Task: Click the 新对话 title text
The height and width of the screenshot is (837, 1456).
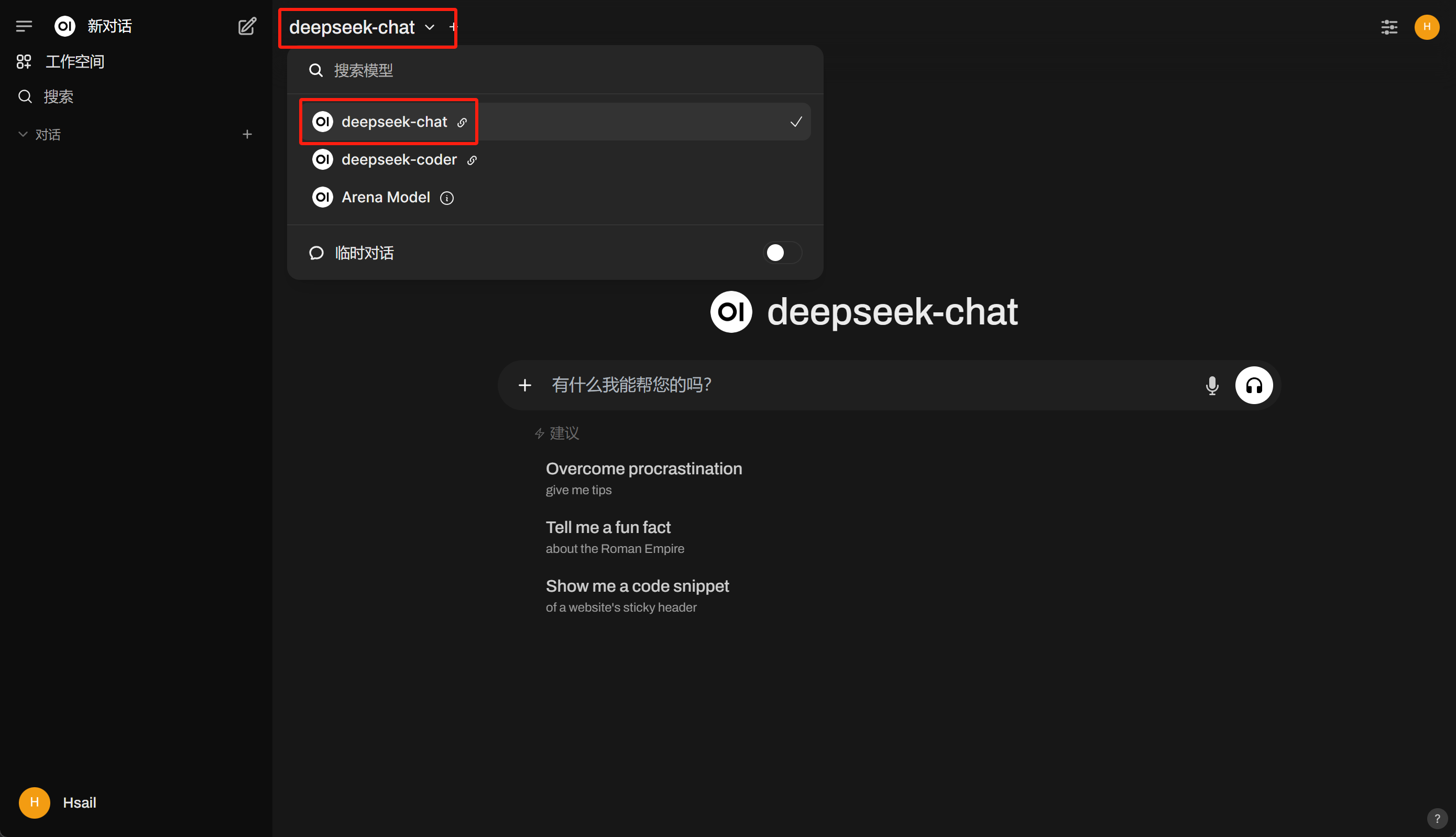Action: pyautogui.click(x=110, y=26)
